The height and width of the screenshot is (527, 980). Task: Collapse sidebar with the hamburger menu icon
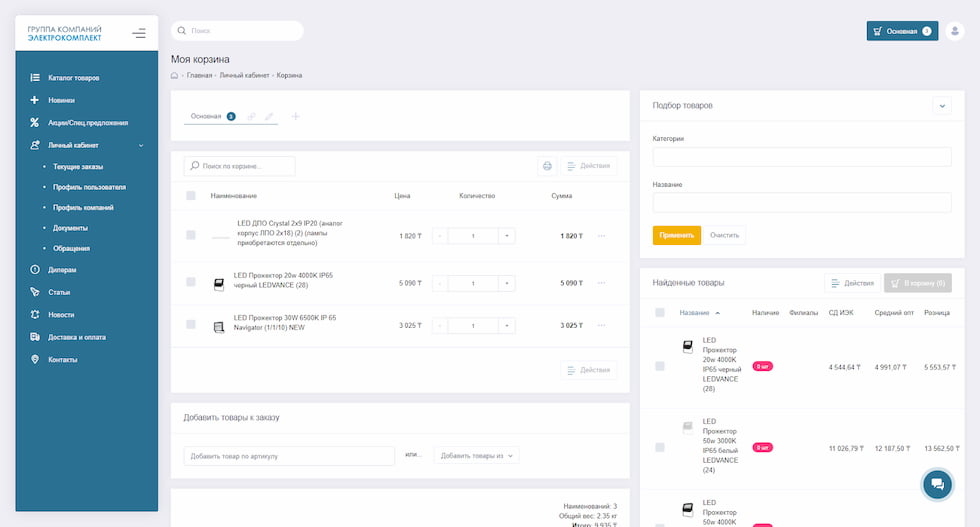coord(139,33)
